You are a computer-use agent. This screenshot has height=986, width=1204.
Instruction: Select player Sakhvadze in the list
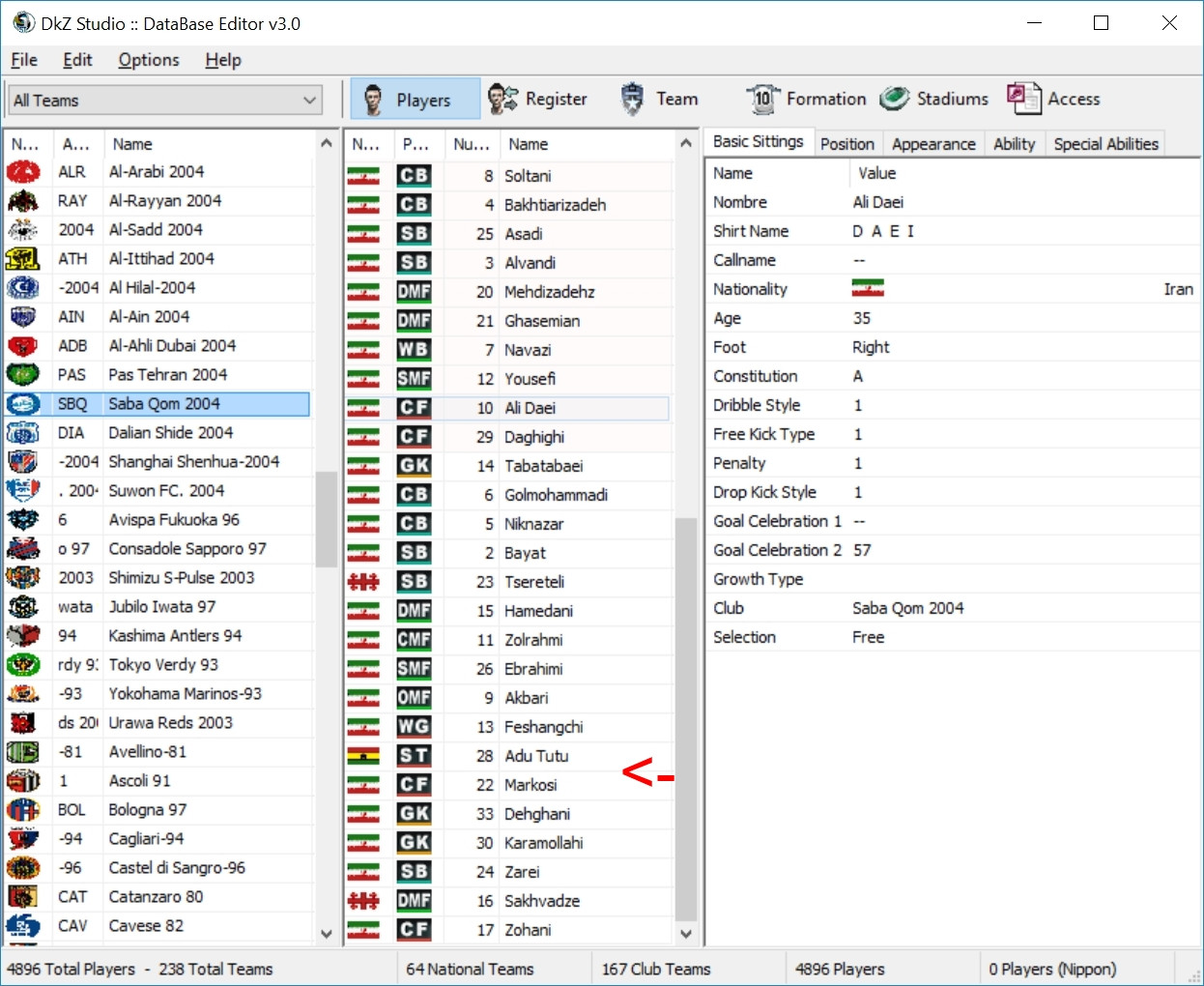508,901
